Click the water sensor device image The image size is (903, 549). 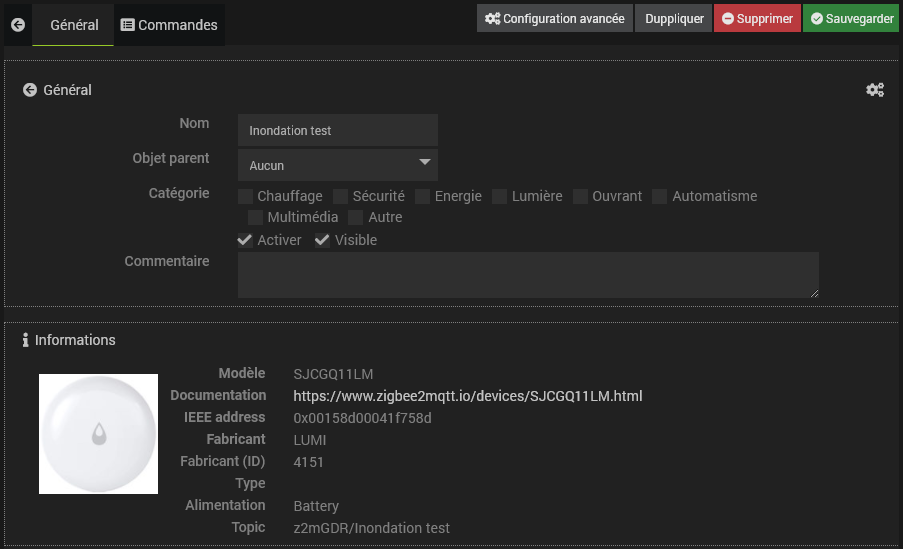[x=98, y=434]
